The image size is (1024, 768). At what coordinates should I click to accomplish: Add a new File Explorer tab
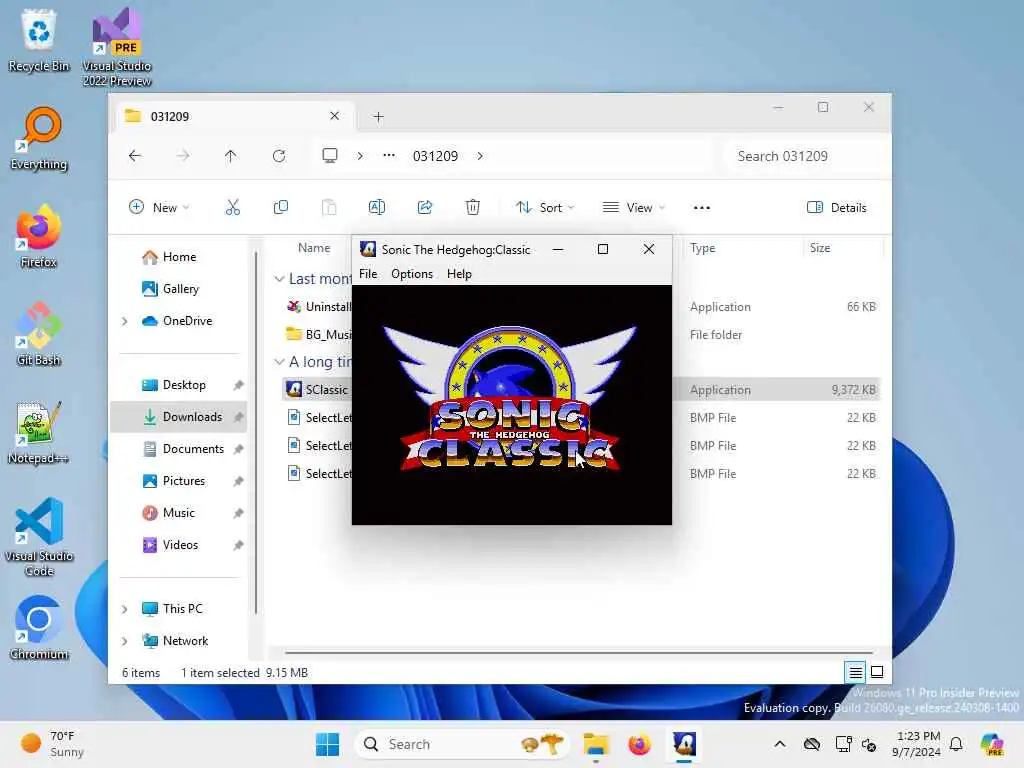[378, 117]
